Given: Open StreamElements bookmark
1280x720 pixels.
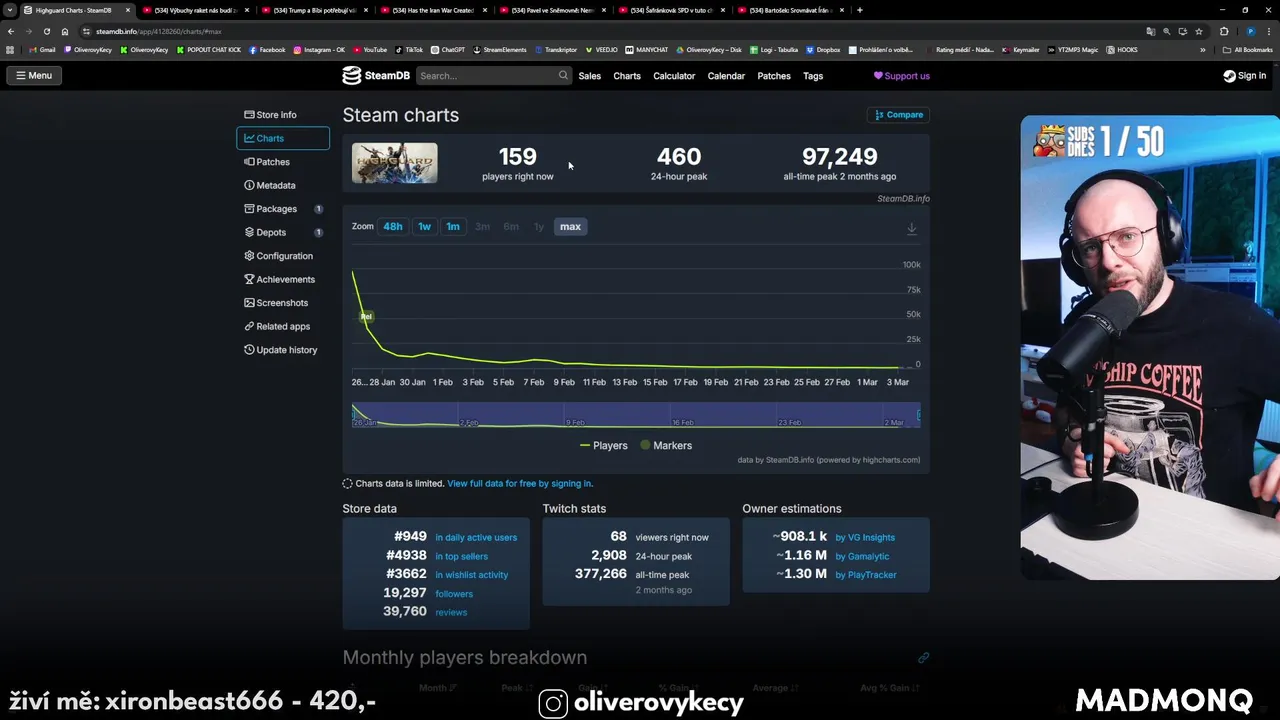Looking at the screenshot, I should coord(500,49).
